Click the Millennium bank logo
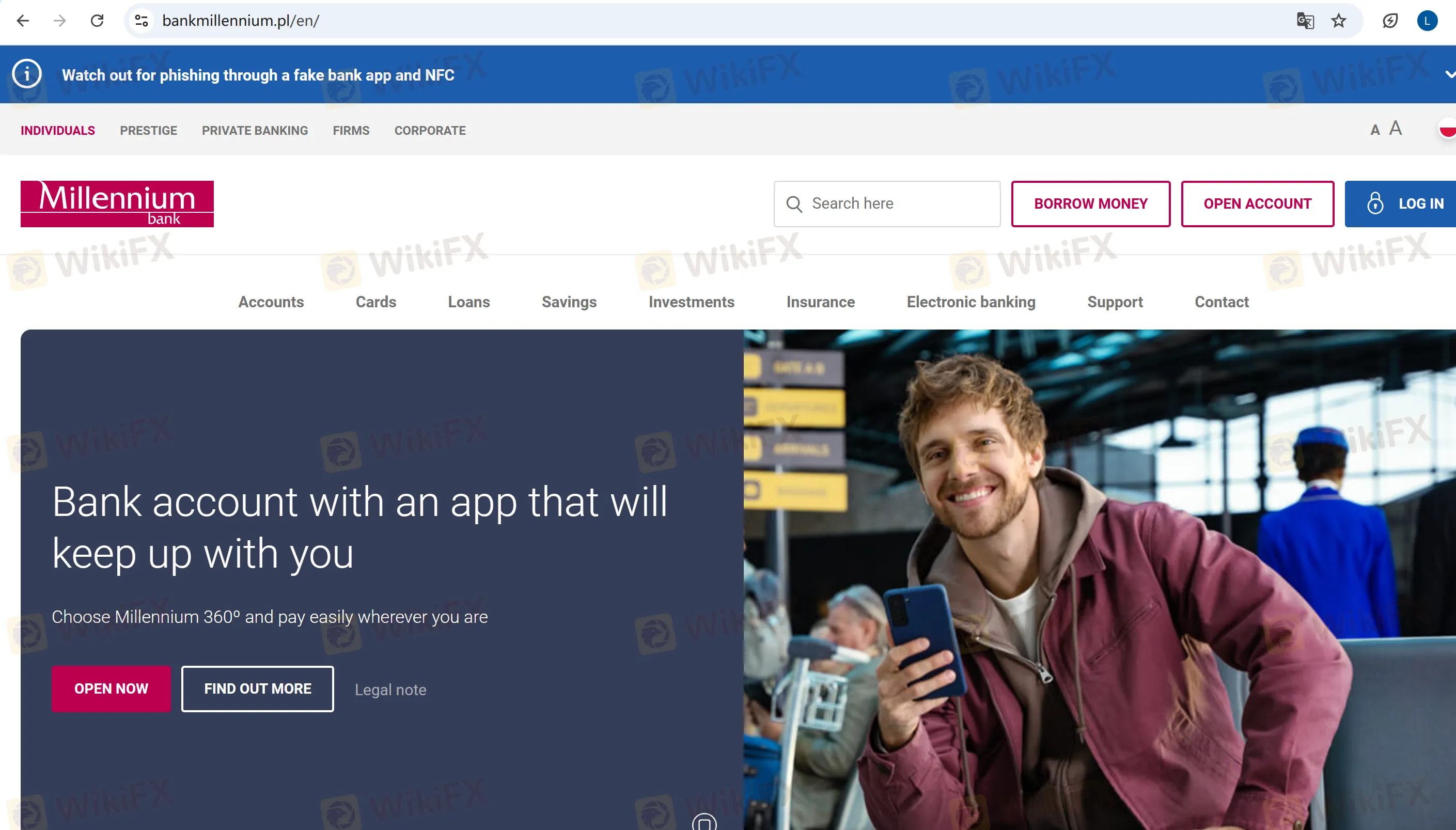The width and height of the screenshot is (1456, 830). point(116,203)
